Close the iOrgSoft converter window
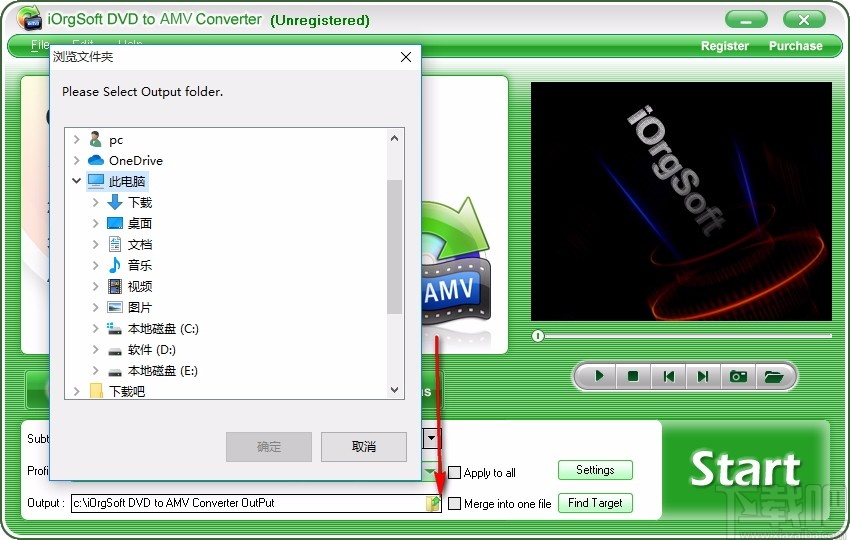 click(804, 20)
